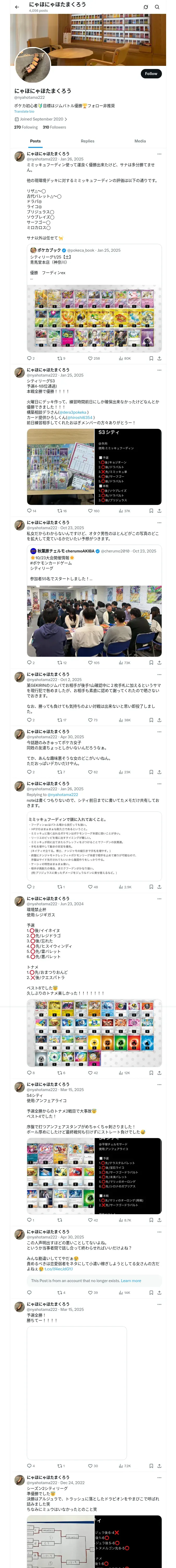Screen dimensions: 176x1568
Task: Open search from the profile header
Action: pos(157,7)
